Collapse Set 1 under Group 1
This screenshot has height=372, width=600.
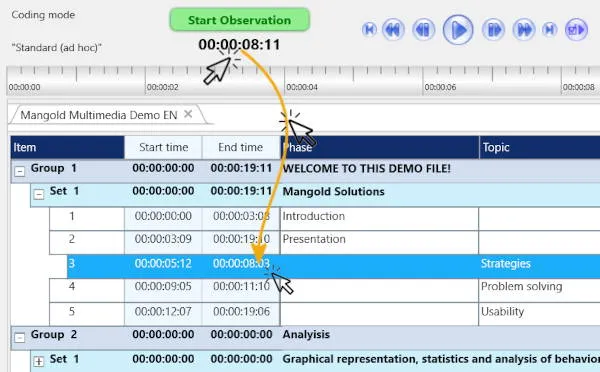point(39,194)
